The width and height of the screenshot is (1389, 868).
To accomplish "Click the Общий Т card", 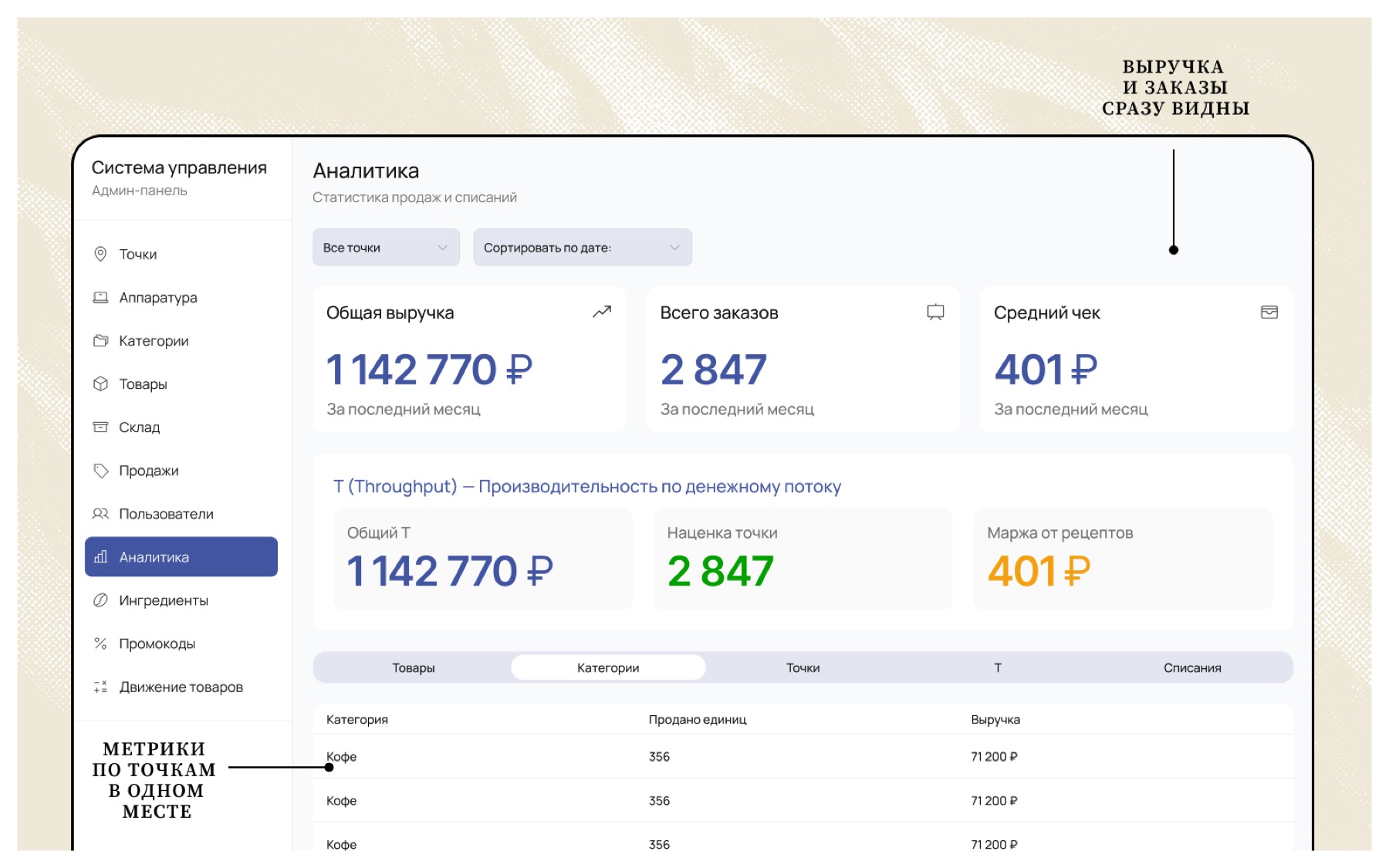I will click(x=482, y=559).
